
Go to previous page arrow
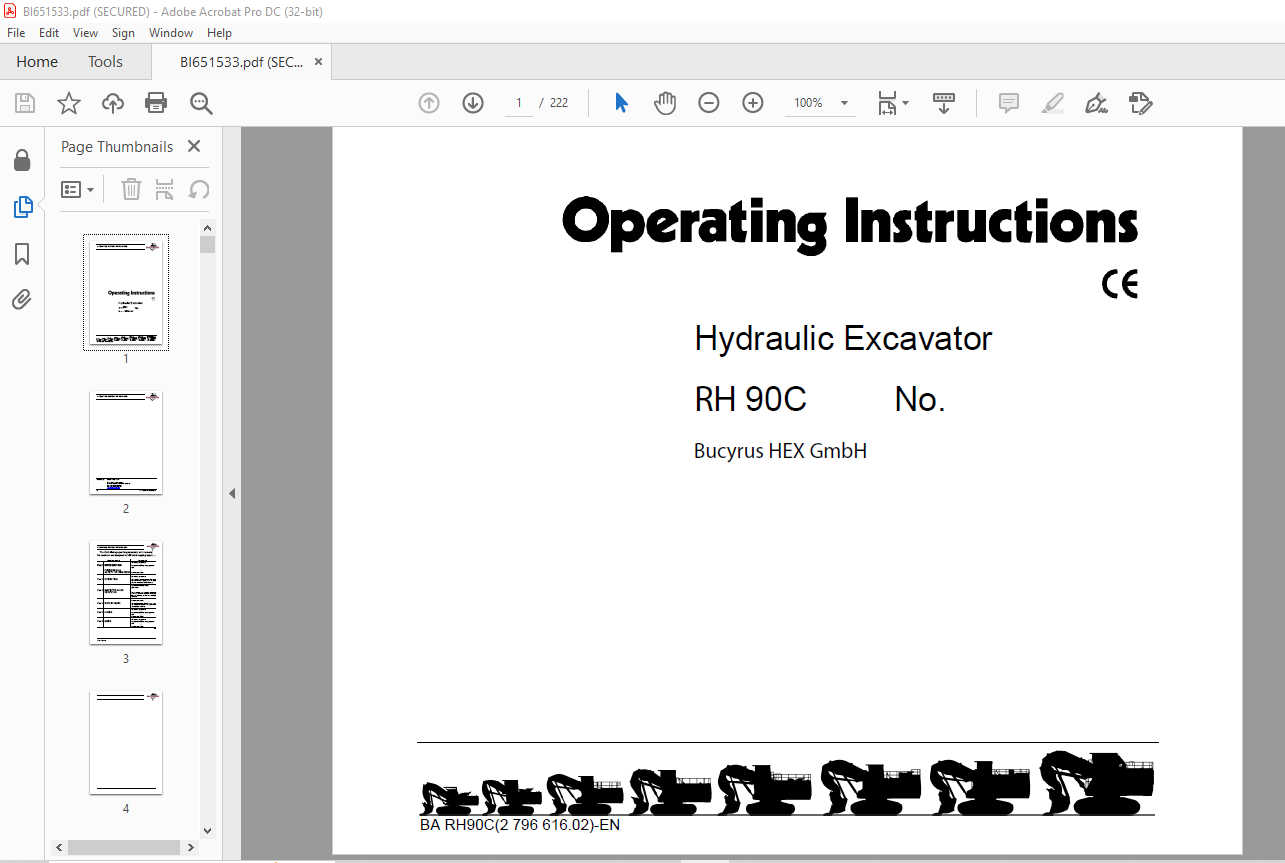[x=429, y=103]
